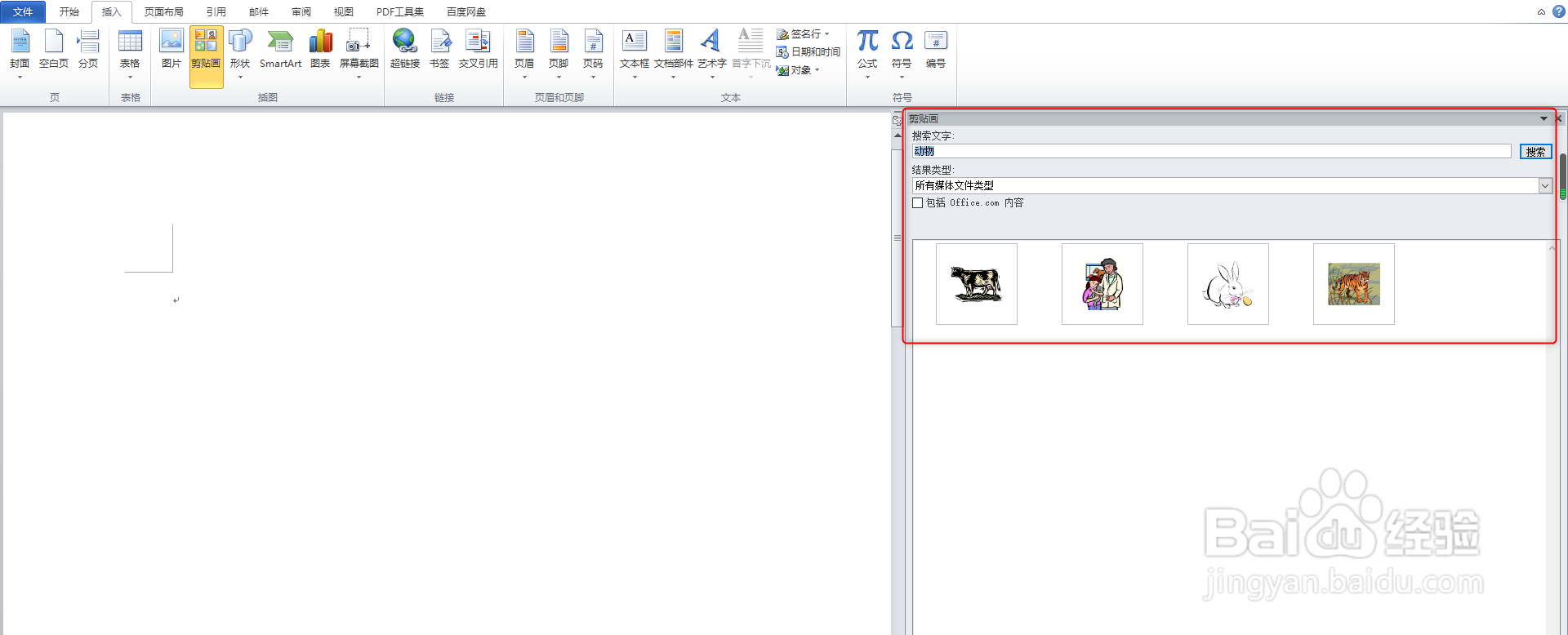This screenshot has height=635, width=1568.
Task: Open the Word Help question mark
Action: click(x=1558, y=11)
